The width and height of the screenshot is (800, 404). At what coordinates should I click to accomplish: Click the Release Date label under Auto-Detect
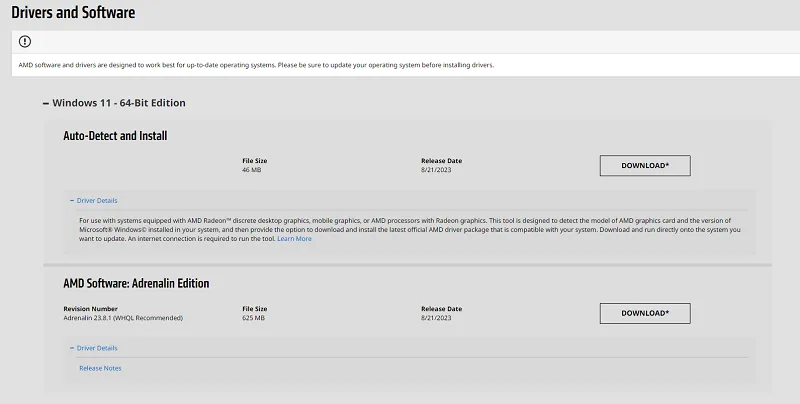click(441, 161)
